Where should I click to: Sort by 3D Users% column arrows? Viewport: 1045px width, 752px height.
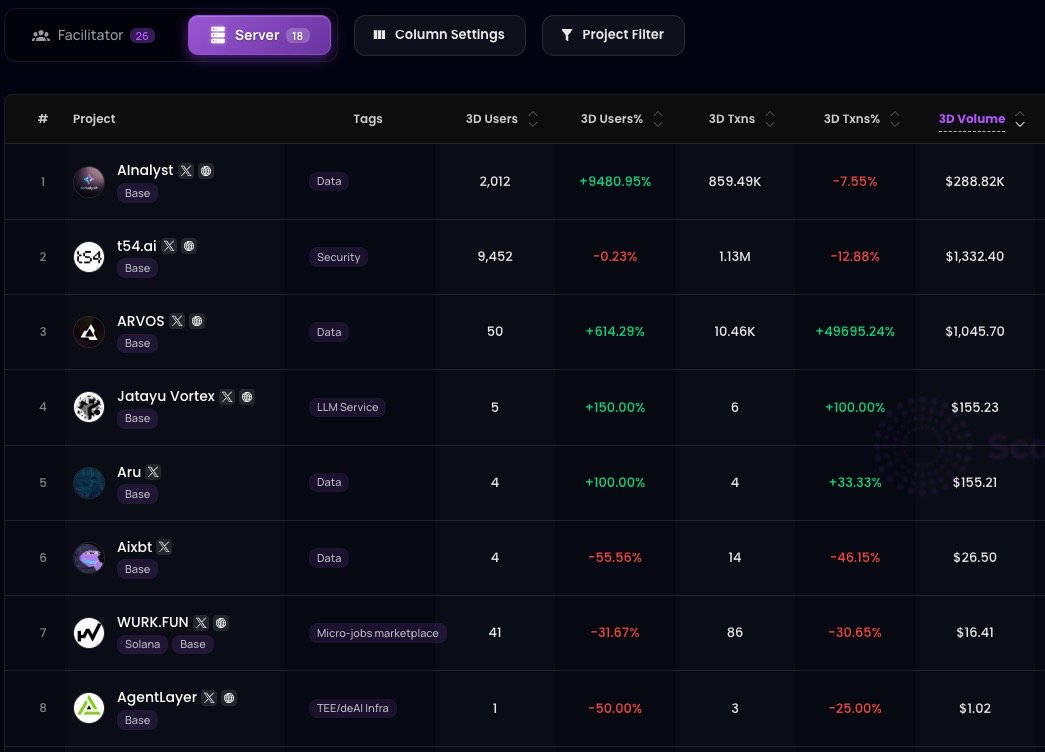[x=658, y=119]
